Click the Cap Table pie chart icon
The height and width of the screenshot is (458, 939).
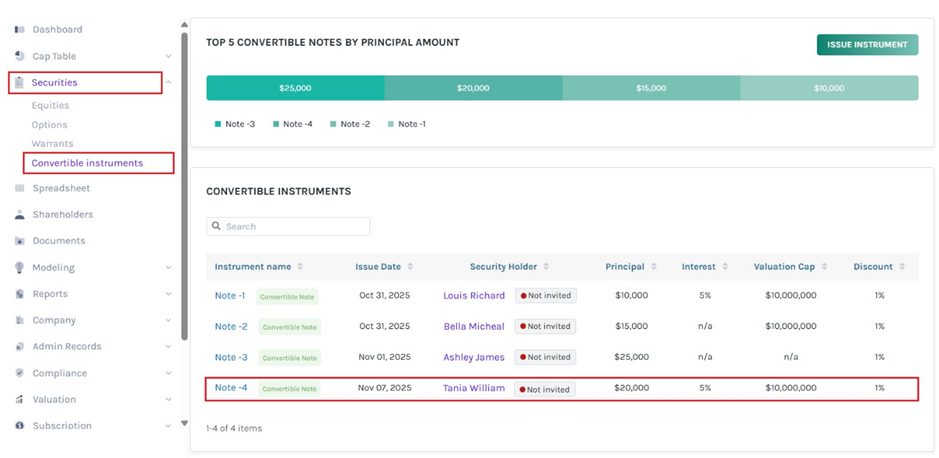[20, 56]
